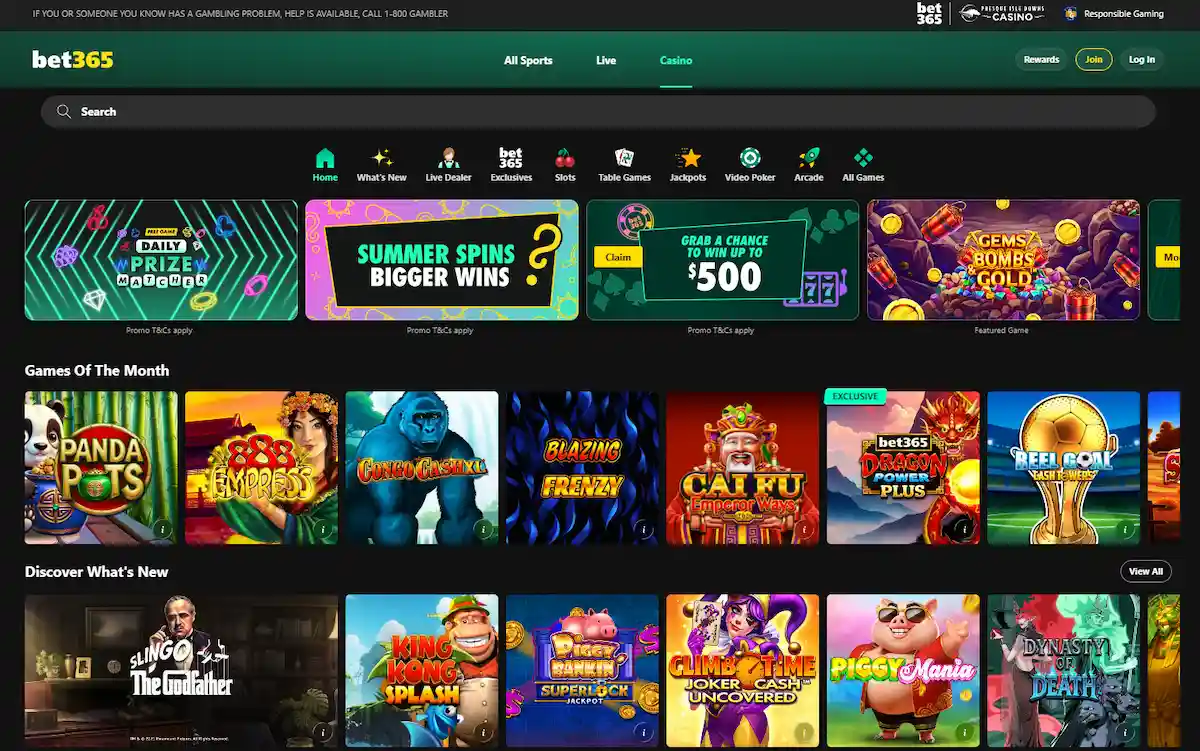Launch the Reel Goal game
The height and width of the screenshot is (751, 1200).
point(1063,467)
